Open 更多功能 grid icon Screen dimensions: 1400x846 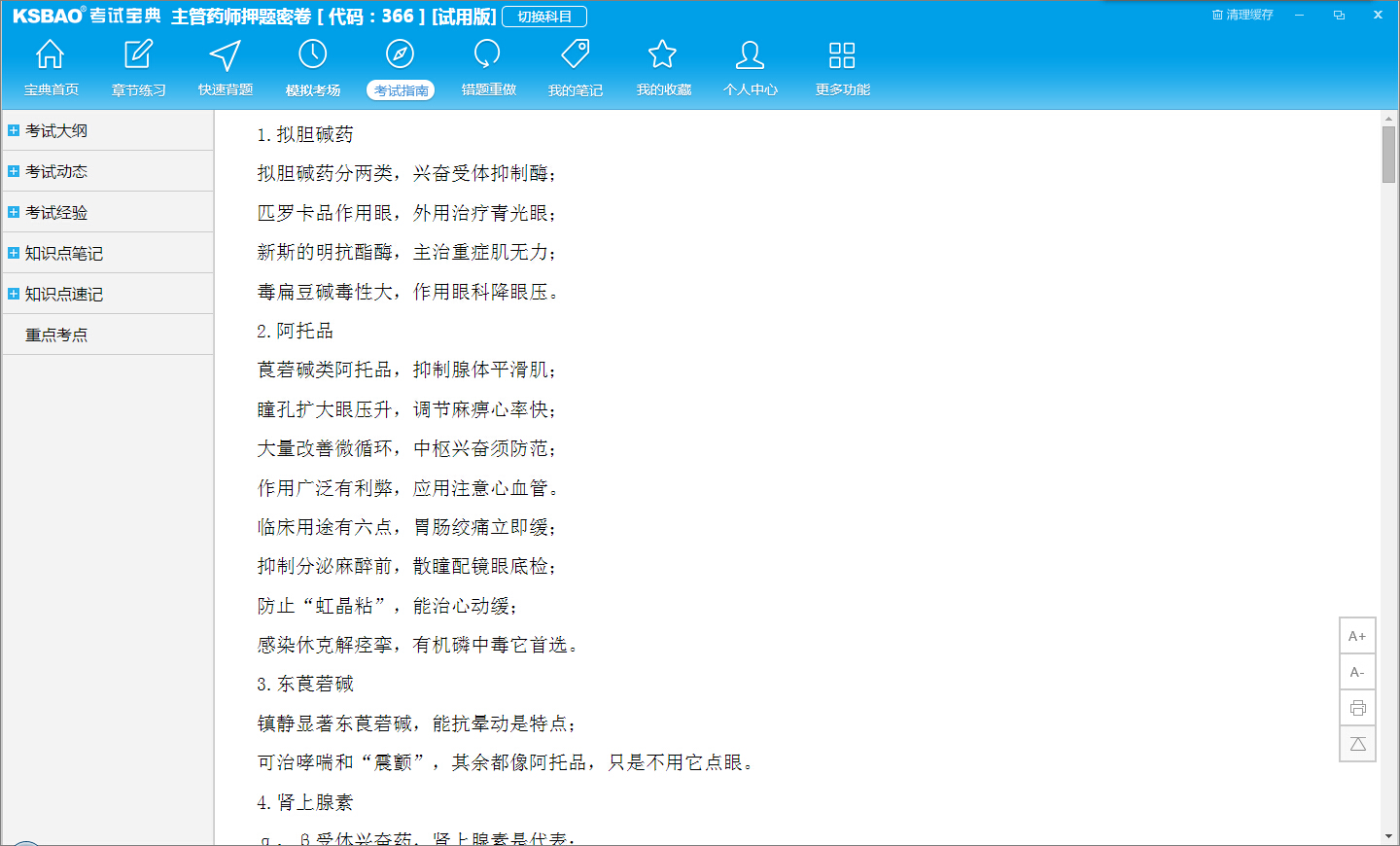(842, 54)
